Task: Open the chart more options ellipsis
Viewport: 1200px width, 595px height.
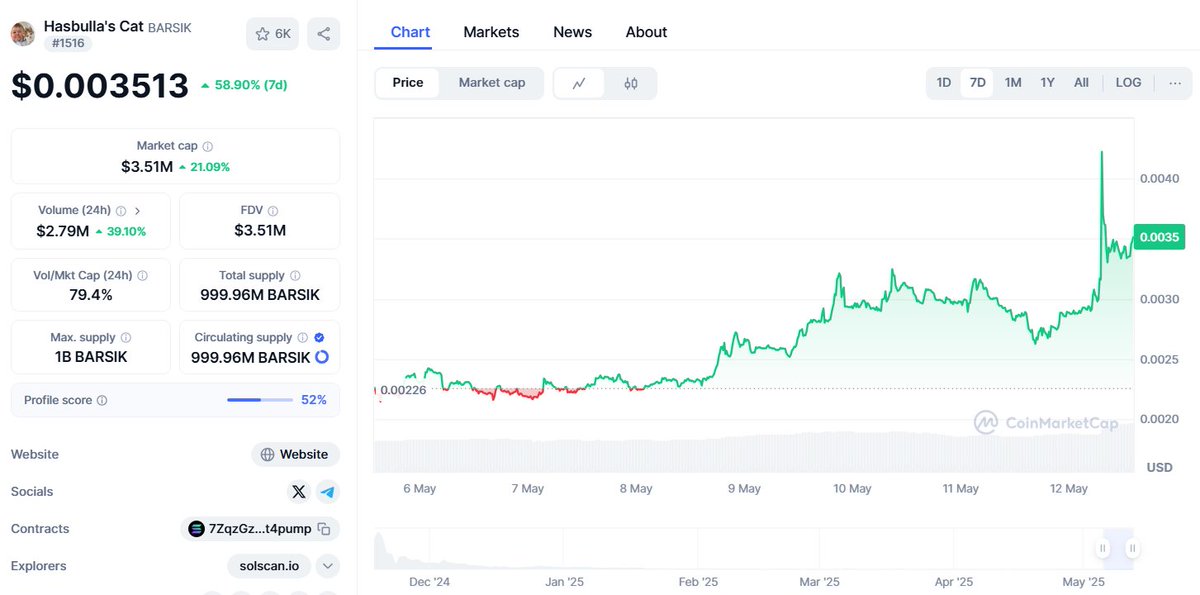Action: tap(1174, 83)
